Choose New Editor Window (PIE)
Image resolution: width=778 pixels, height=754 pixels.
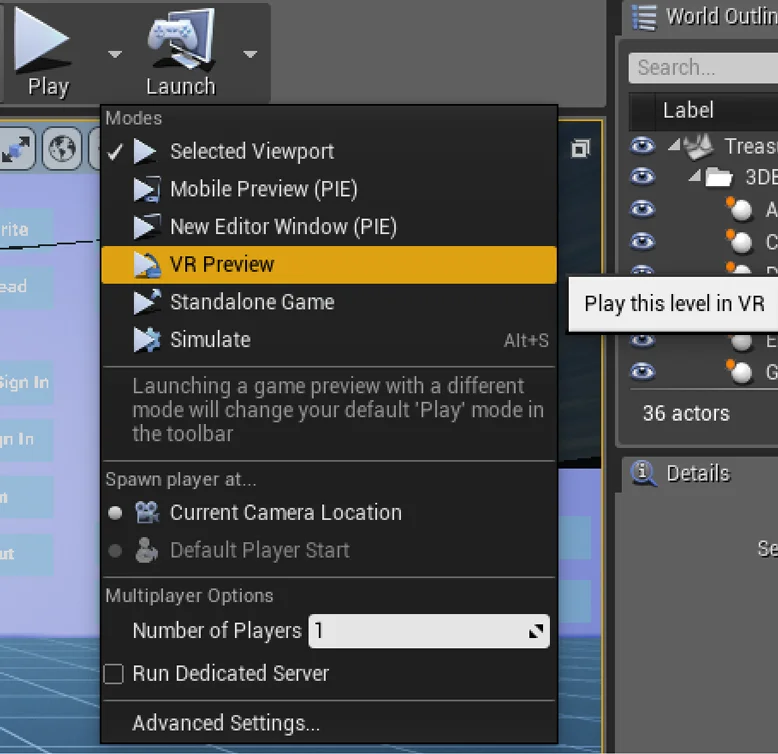329,227
